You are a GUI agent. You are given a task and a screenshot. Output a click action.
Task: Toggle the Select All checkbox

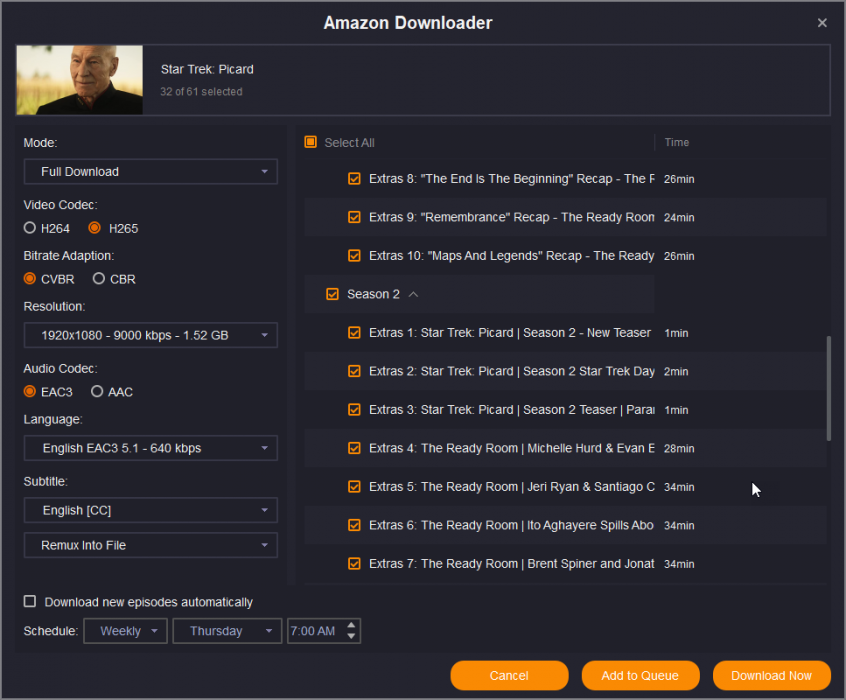pyautogui.click(x=310, y=142)
